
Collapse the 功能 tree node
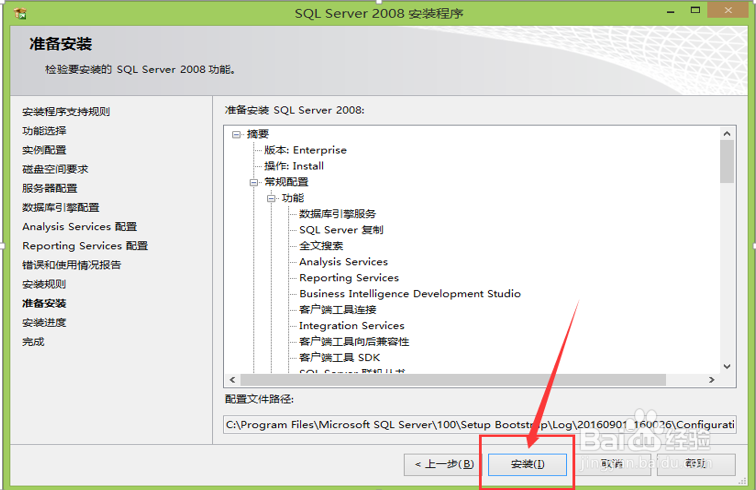point(271,198)
